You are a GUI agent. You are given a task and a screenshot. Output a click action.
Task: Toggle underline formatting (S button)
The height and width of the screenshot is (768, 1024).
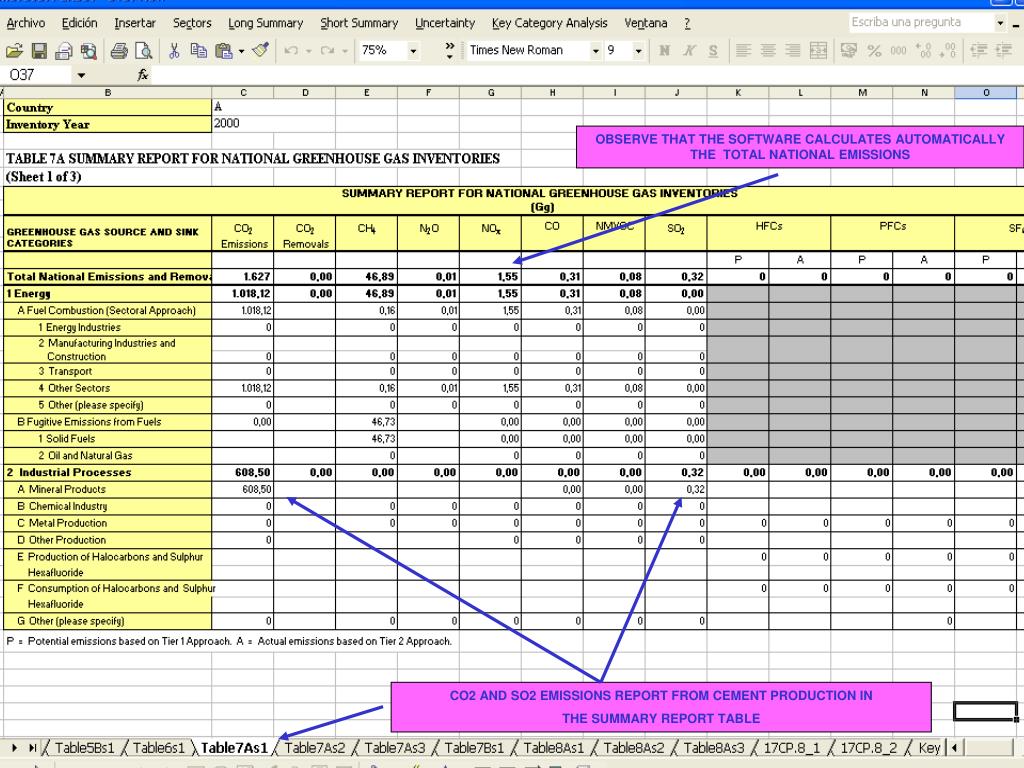(x=713, y=50)
